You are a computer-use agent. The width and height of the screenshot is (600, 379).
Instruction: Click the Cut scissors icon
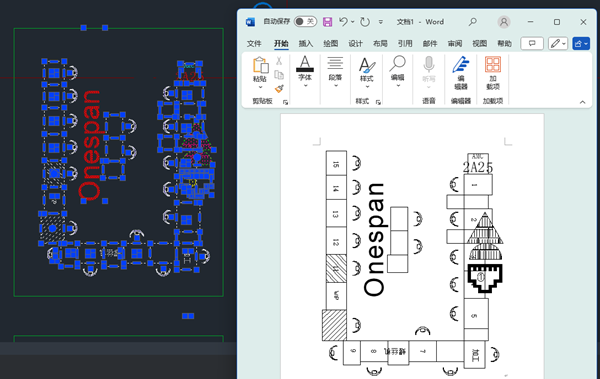[x=279, y=61]
